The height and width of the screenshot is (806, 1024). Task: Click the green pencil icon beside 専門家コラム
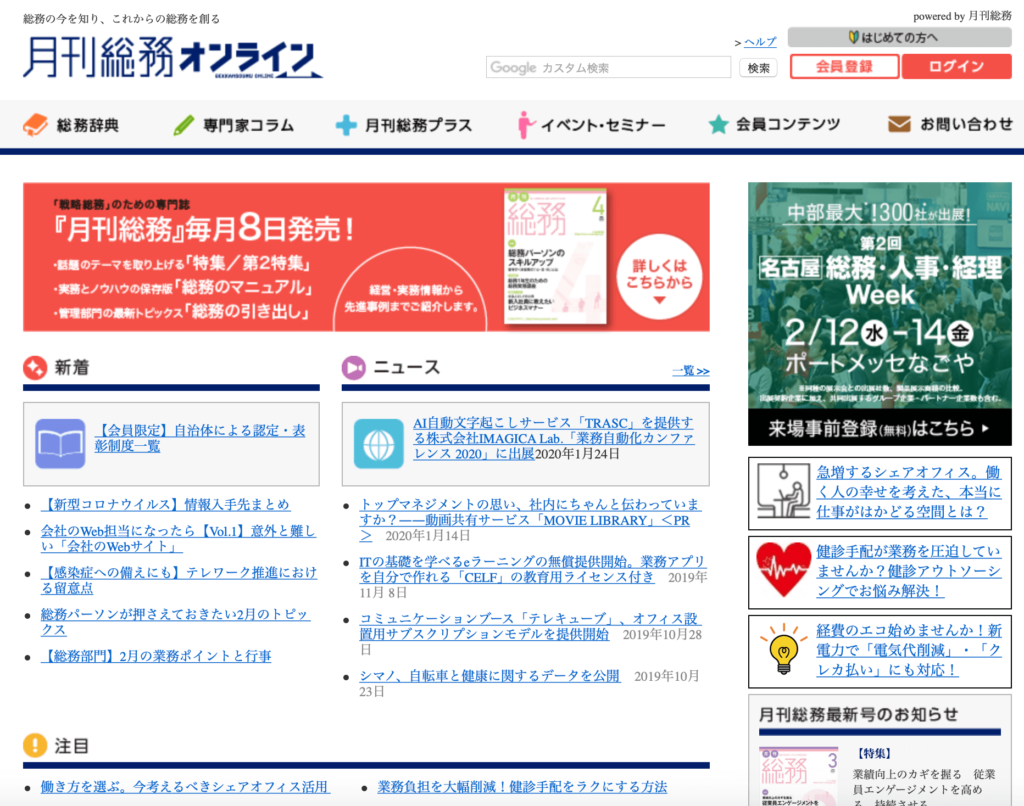(x=184, y=125)
